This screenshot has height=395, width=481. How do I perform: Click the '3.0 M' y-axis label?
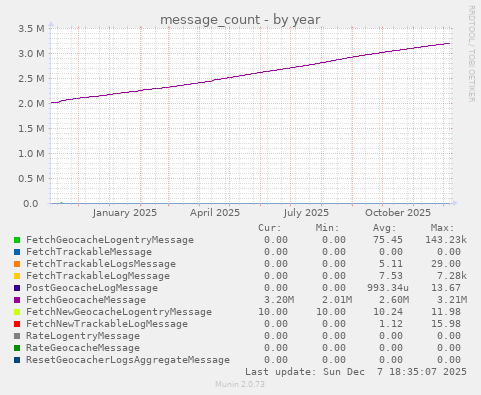click(31, 54)
